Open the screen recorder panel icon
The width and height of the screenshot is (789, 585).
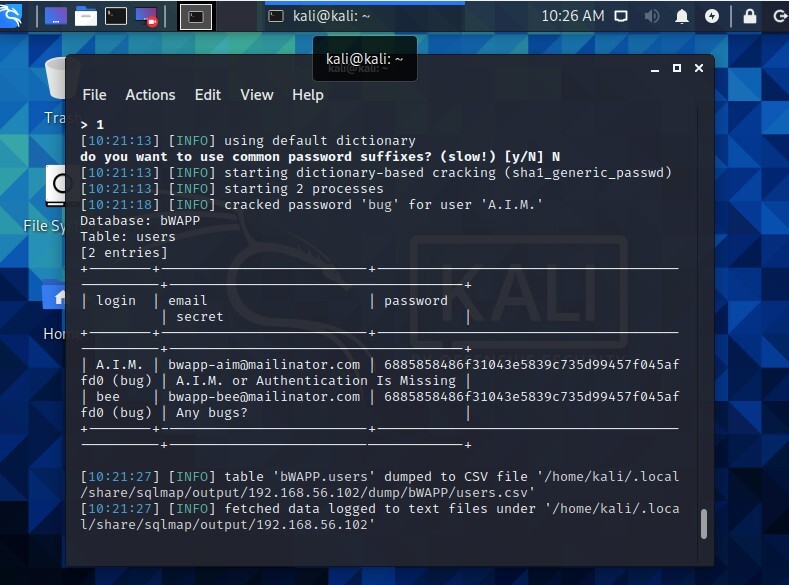click(x=146, y=16)
